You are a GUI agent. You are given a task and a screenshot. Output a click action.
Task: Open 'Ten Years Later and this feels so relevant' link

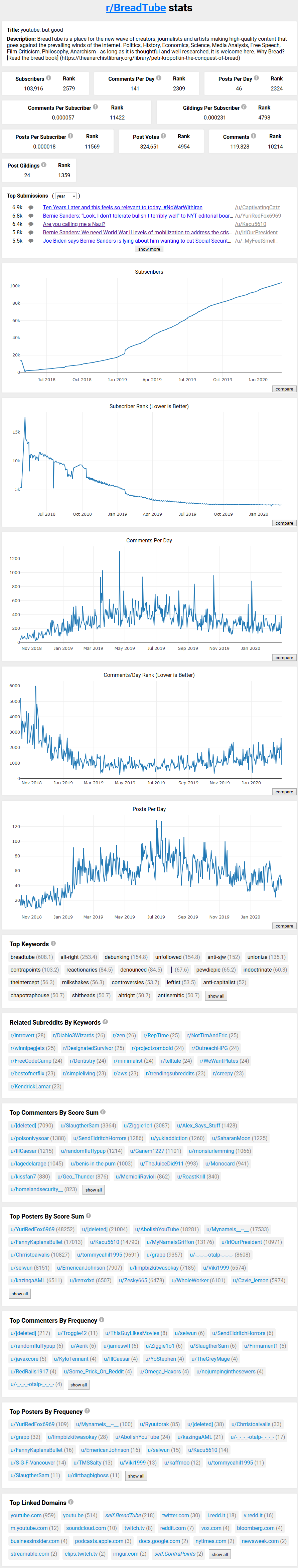coord(123,208)
